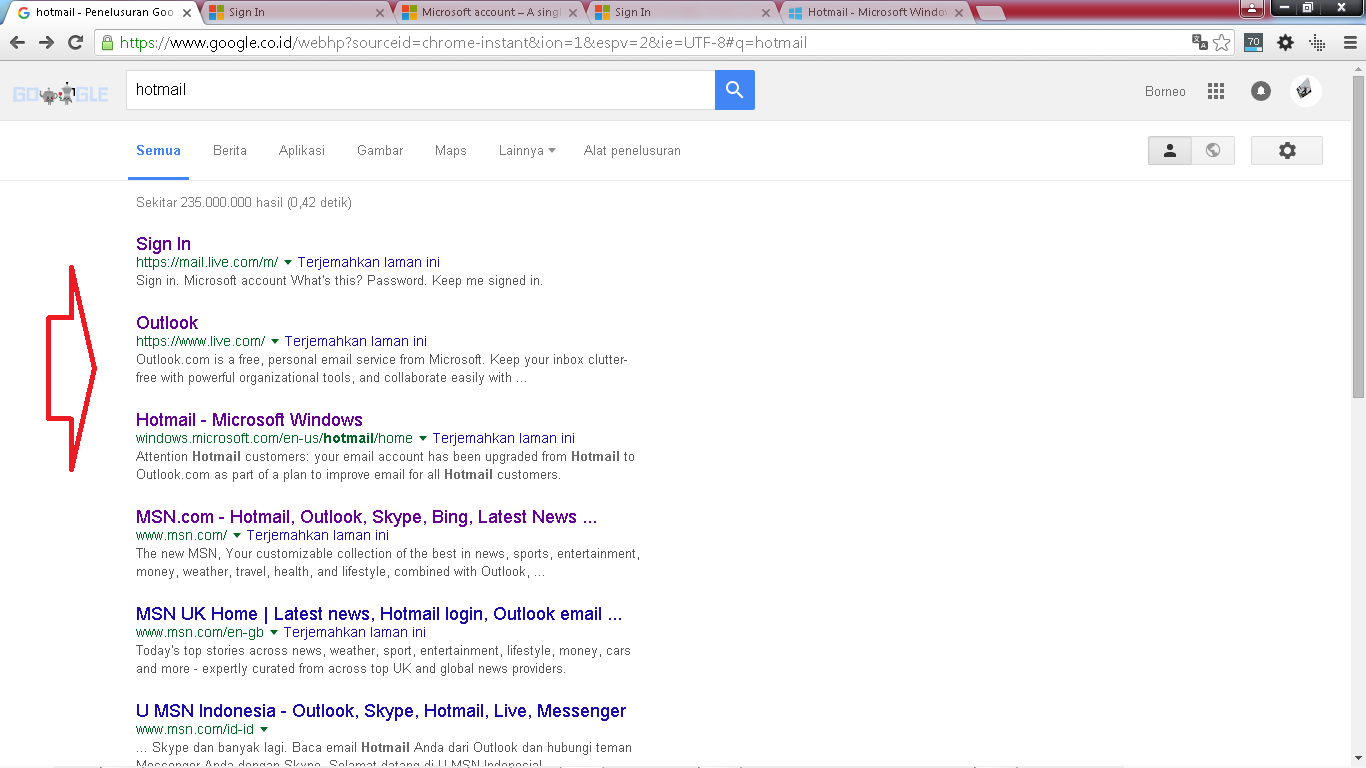Select the Semua search tab
The height and width of the screenshot is (768, 1366).
pyautogui.click(x=158, y=150)
